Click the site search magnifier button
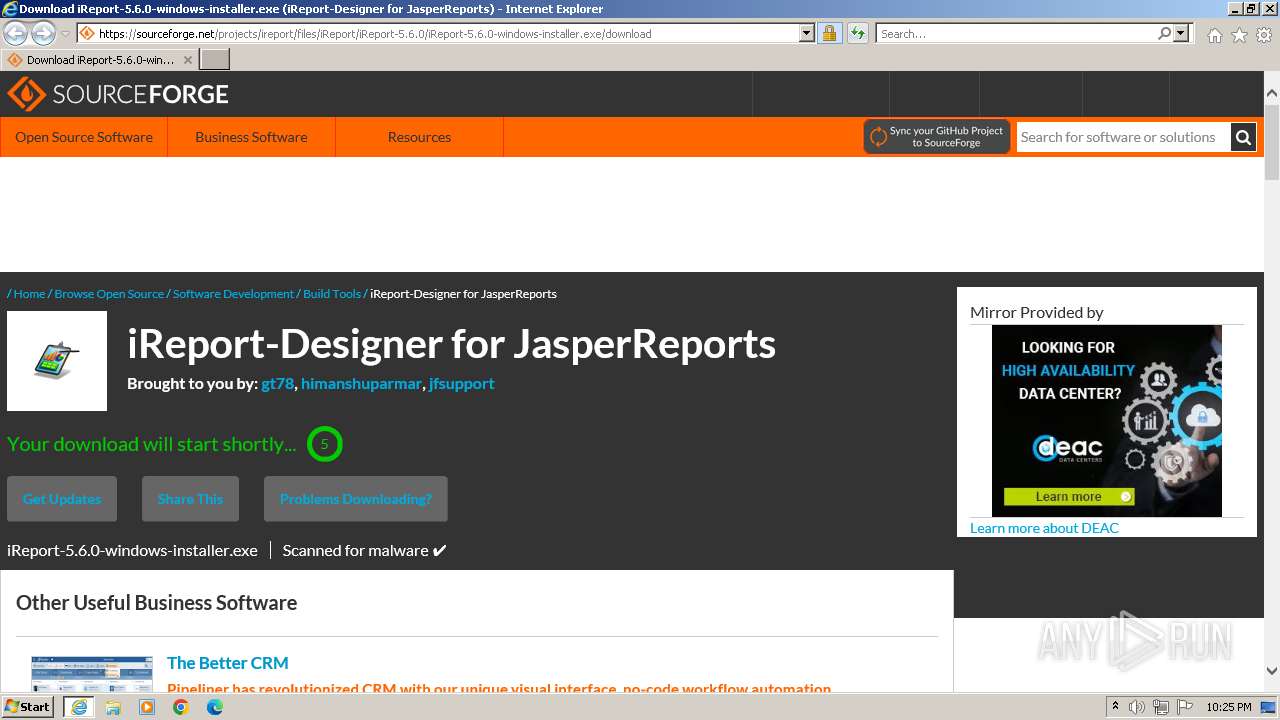Viewport: 1280px width, 720px height. pos(1243,137)
